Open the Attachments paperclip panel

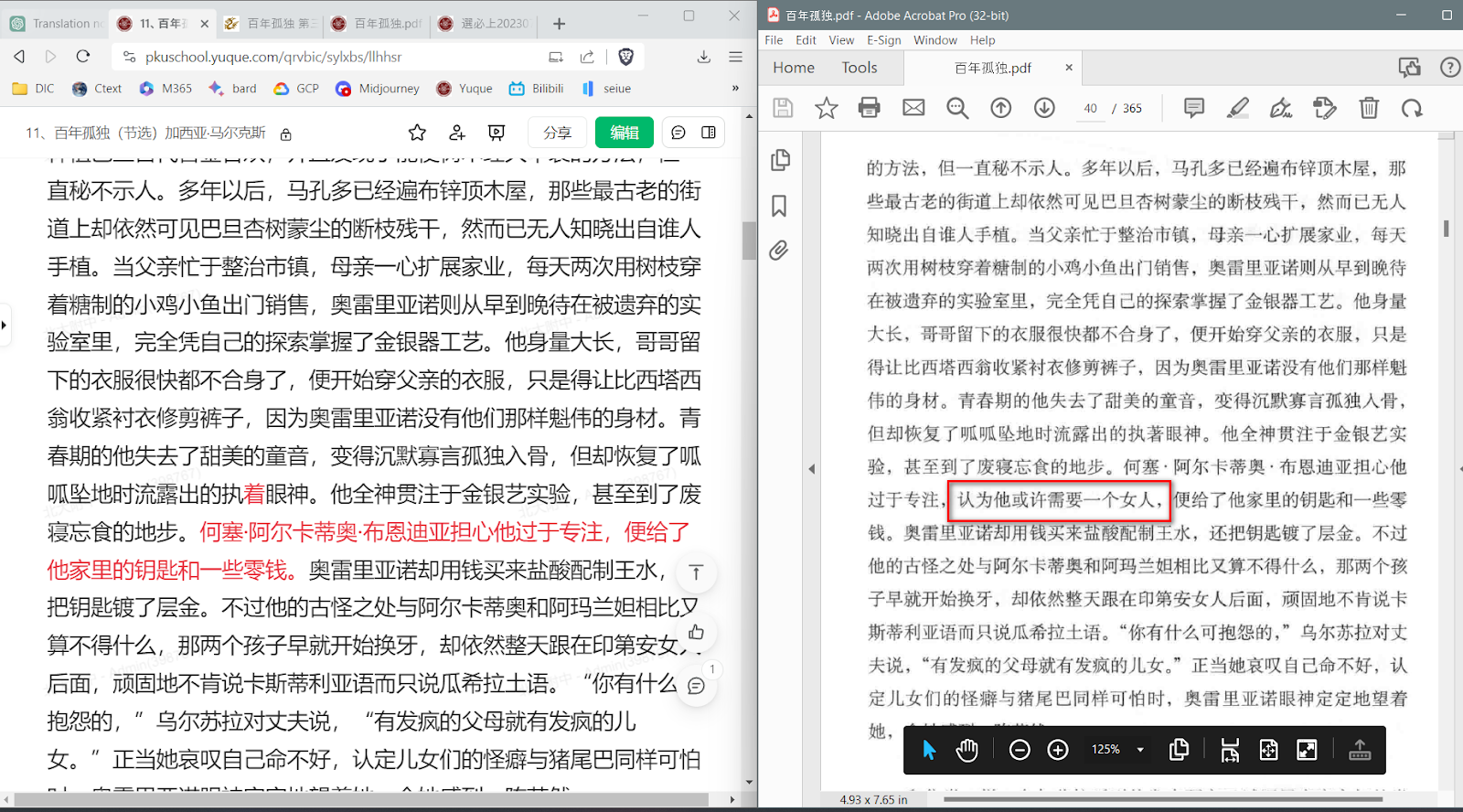click(x=779, y=251)
